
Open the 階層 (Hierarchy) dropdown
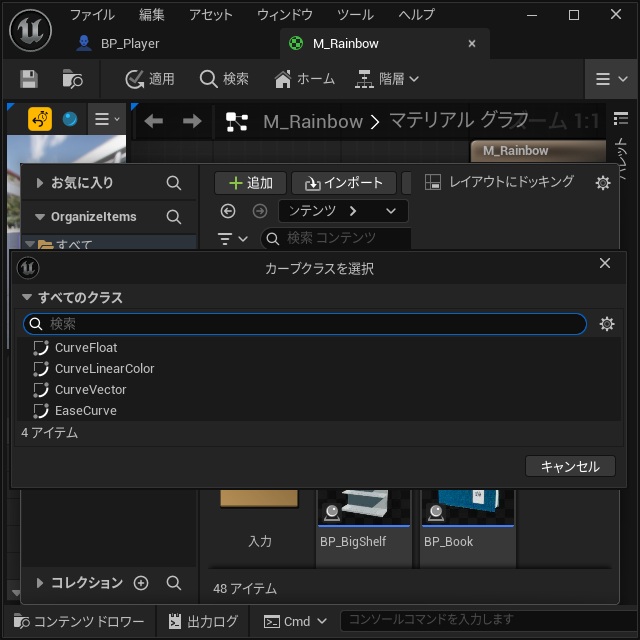tap(387, 79)
